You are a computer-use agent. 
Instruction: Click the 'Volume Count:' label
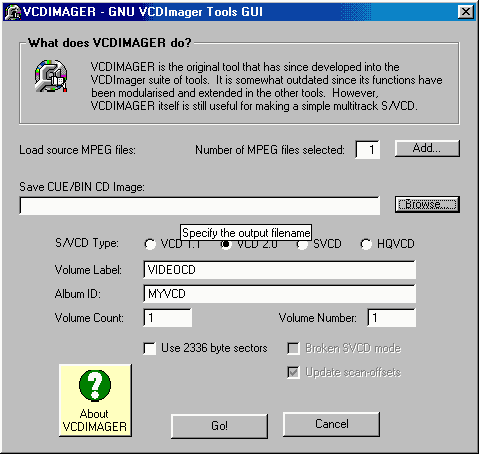click(89, 318)
